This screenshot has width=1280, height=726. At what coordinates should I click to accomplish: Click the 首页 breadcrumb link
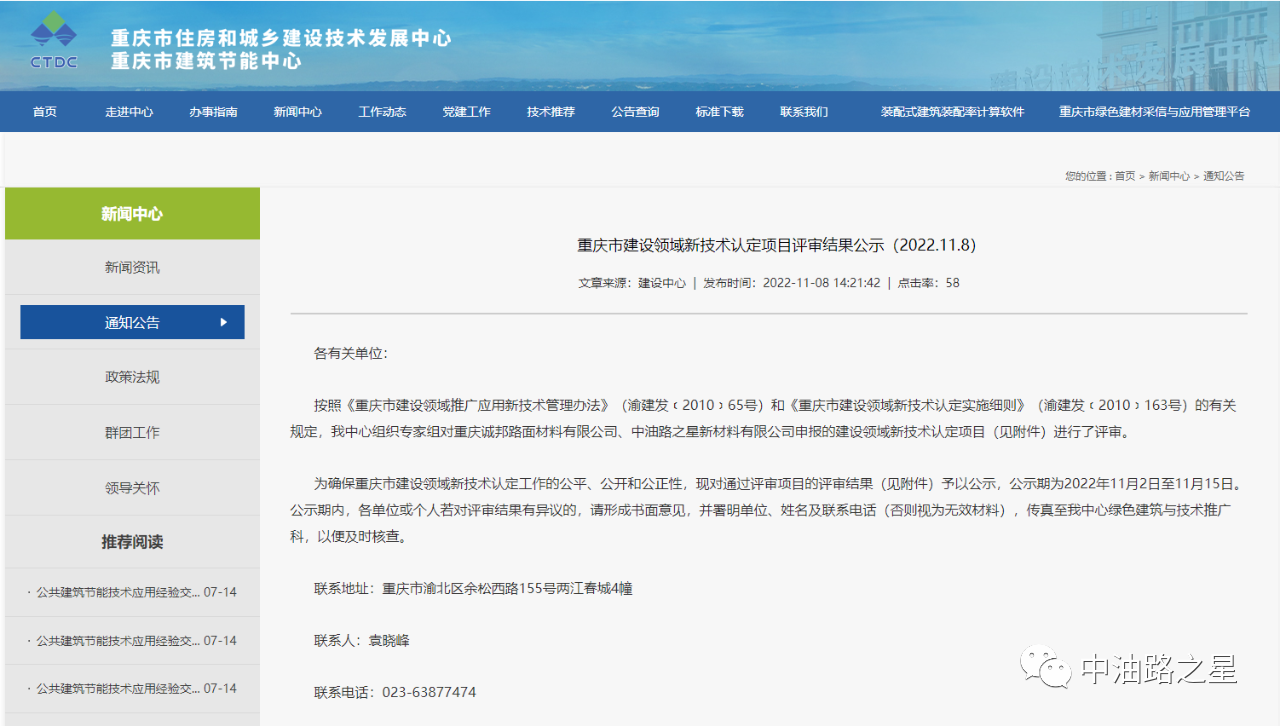pyautogui.click(x=1125, y=176)
